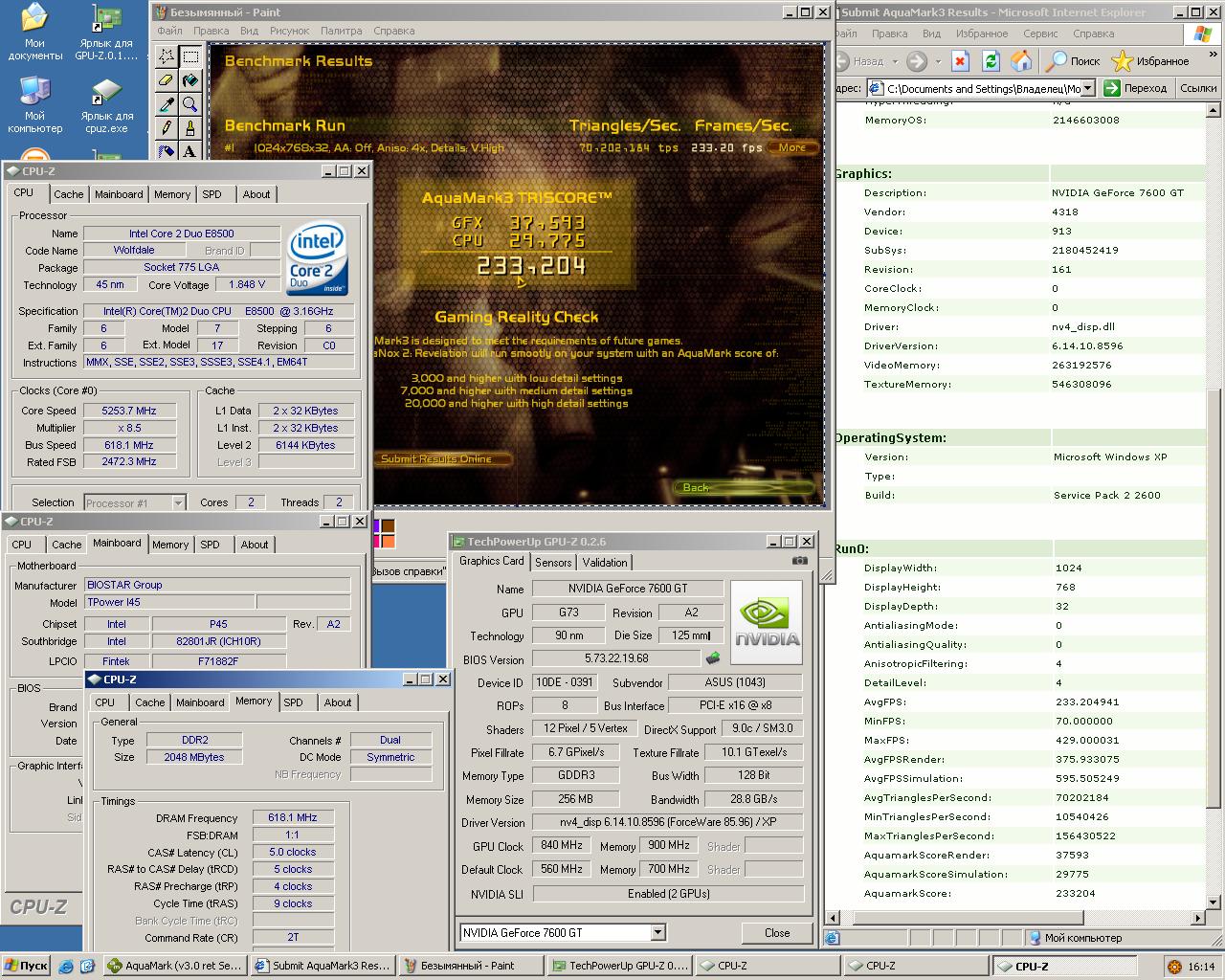The width and height of the screenshot is (1225, 980).
Task: Activate the Magnifier tool in Paint
Action: [x=190, y=104]
